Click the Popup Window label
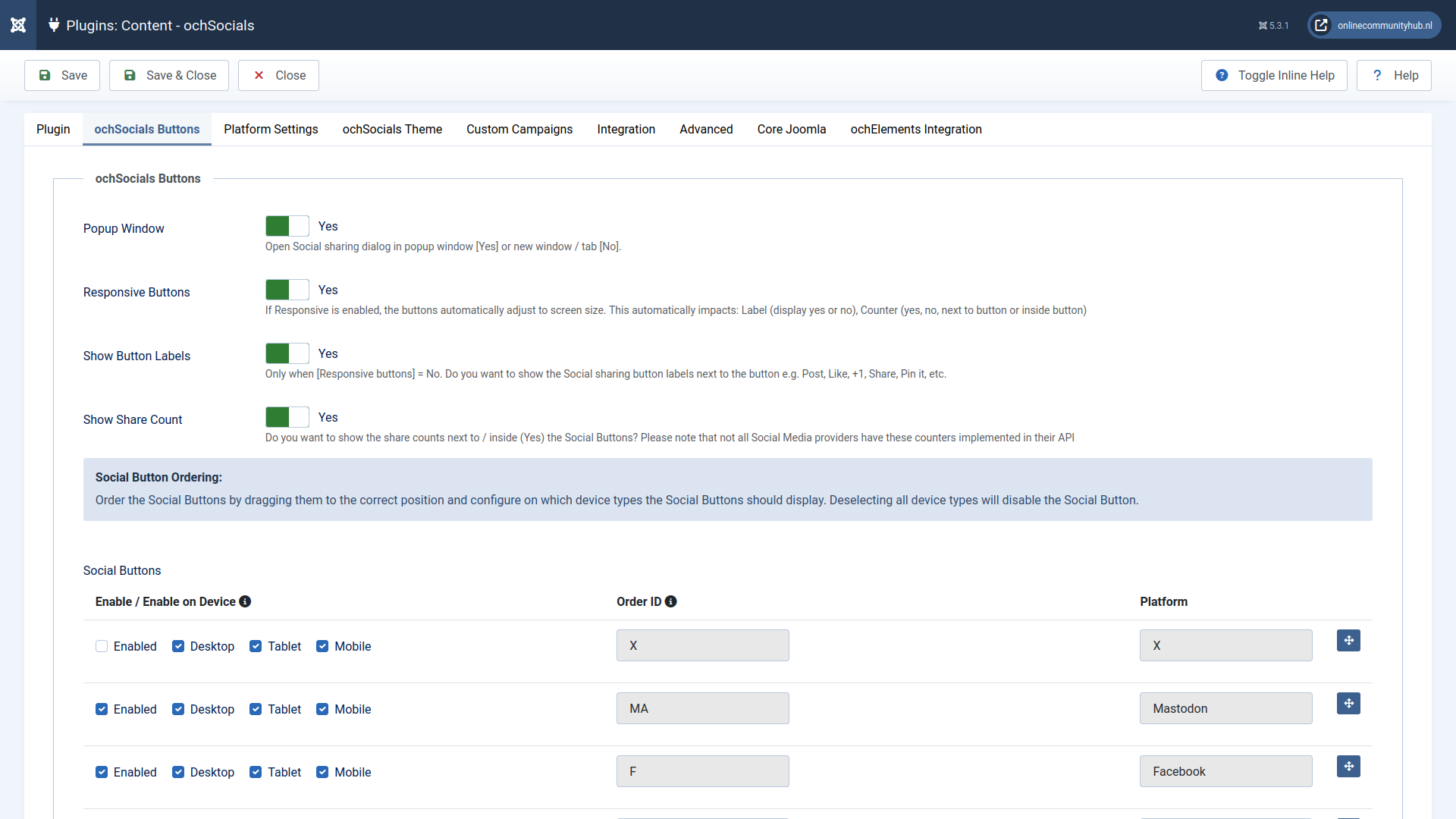 click(124, 228)
